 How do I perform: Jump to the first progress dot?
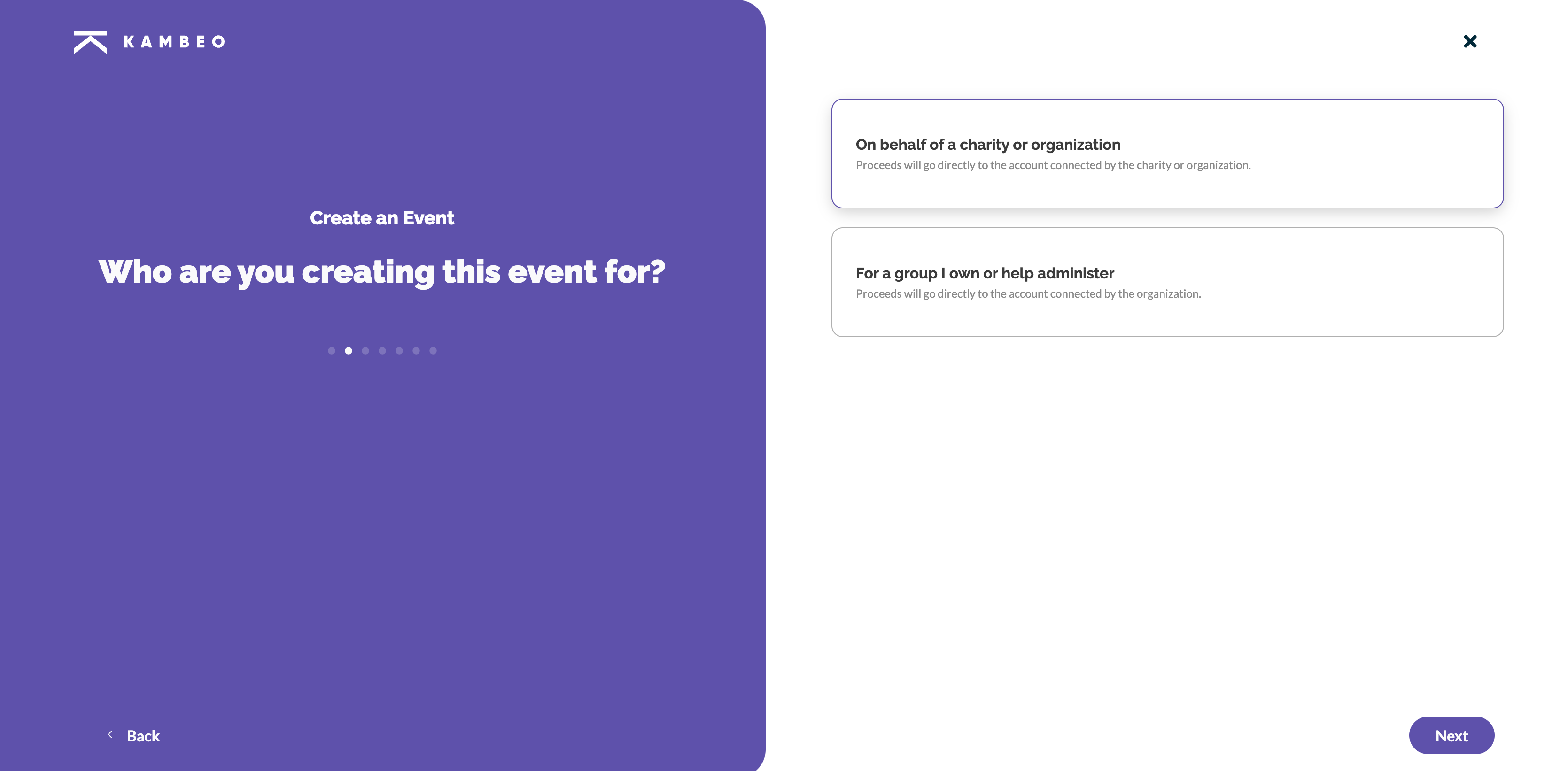tap(332, 350)
